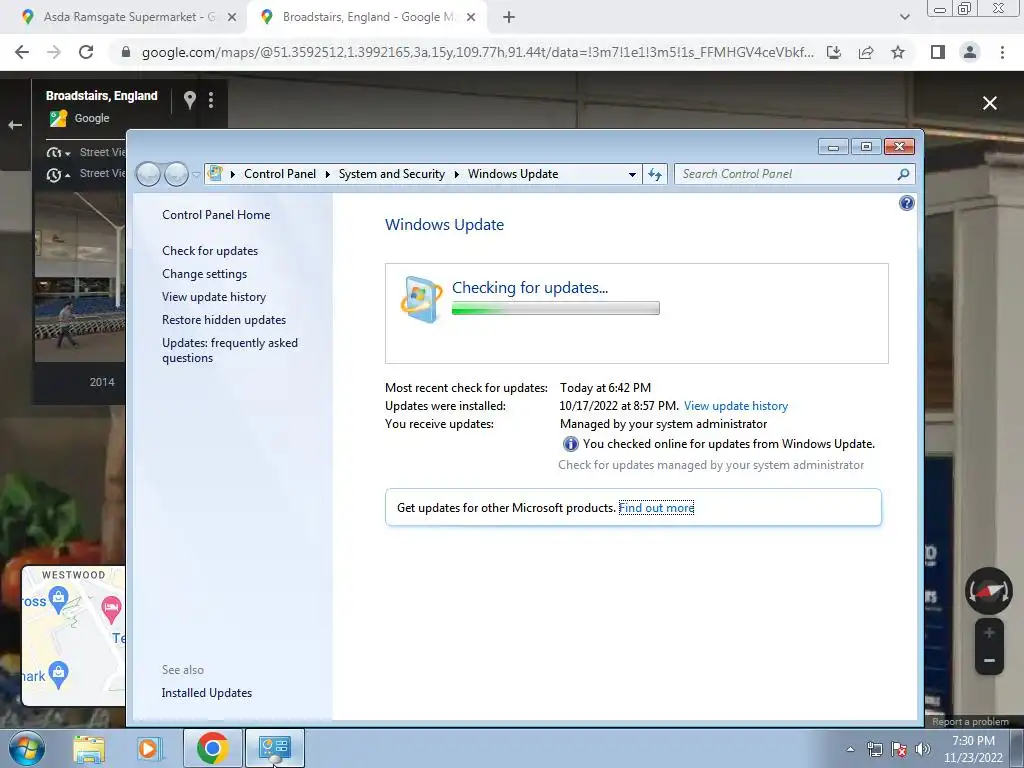Viewport: 1024px width, 768px height.
Task: Click the site lock icon in address bar
Action: tap(126, 52)
